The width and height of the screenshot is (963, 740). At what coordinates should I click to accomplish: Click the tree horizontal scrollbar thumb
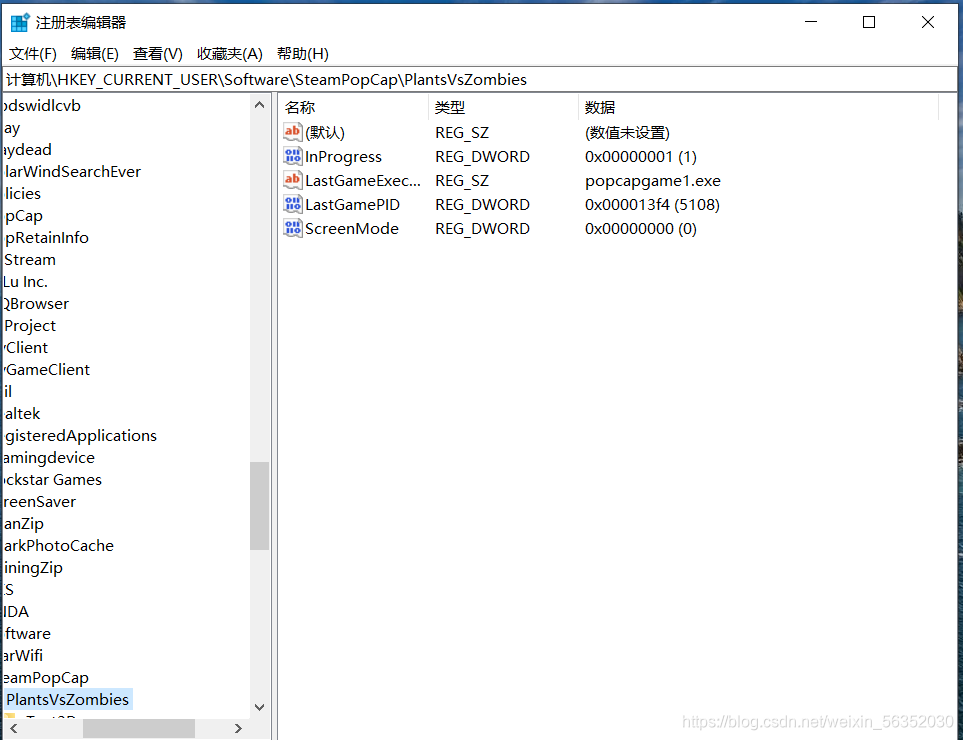(x=139, y=728)
